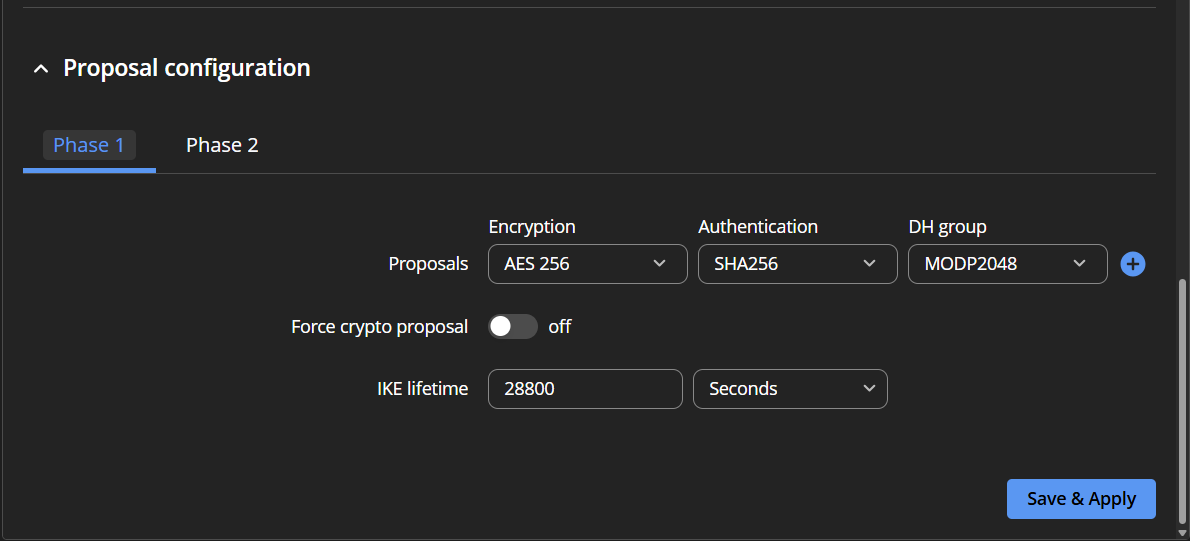
Task: Click the vertical scrollbar thumb
Action: (1182, 402)
